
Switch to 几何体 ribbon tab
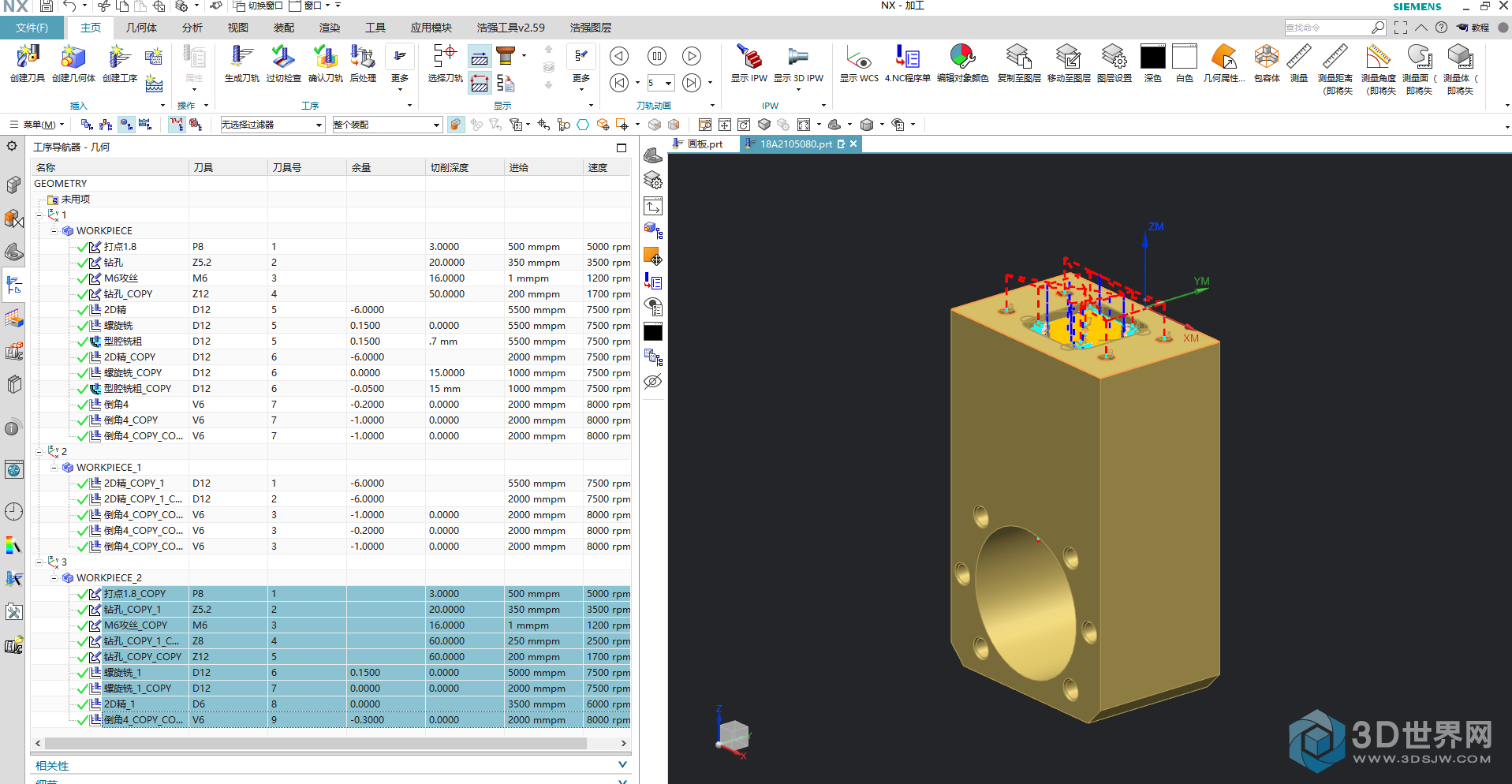[x=141, y=28]
